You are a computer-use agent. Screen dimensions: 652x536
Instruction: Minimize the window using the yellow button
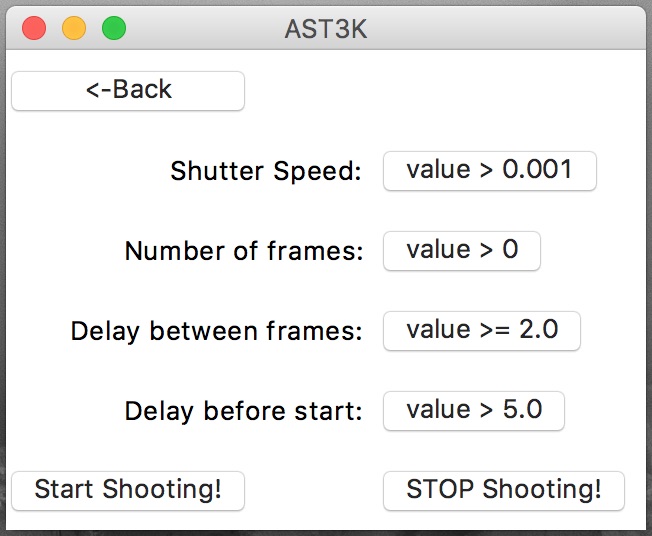(74, 28)
